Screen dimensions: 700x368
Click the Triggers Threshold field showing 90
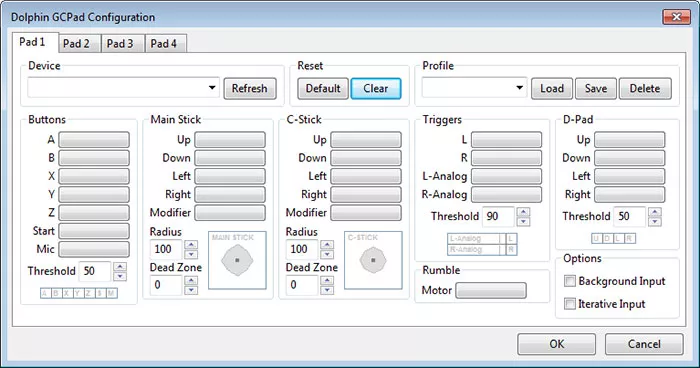coord(499,217)
